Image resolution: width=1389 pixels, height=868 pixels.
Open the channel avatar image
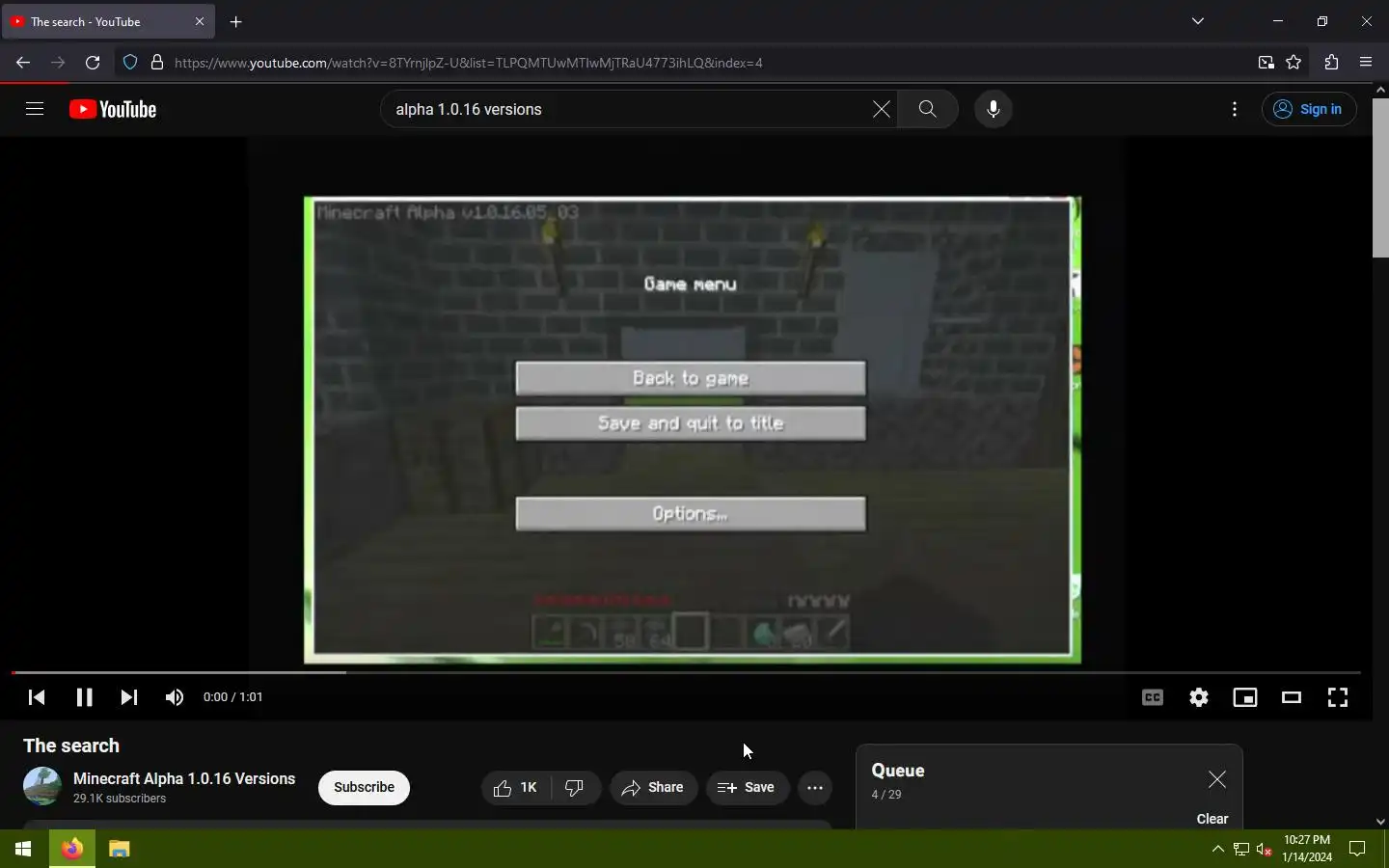[42, 787]
